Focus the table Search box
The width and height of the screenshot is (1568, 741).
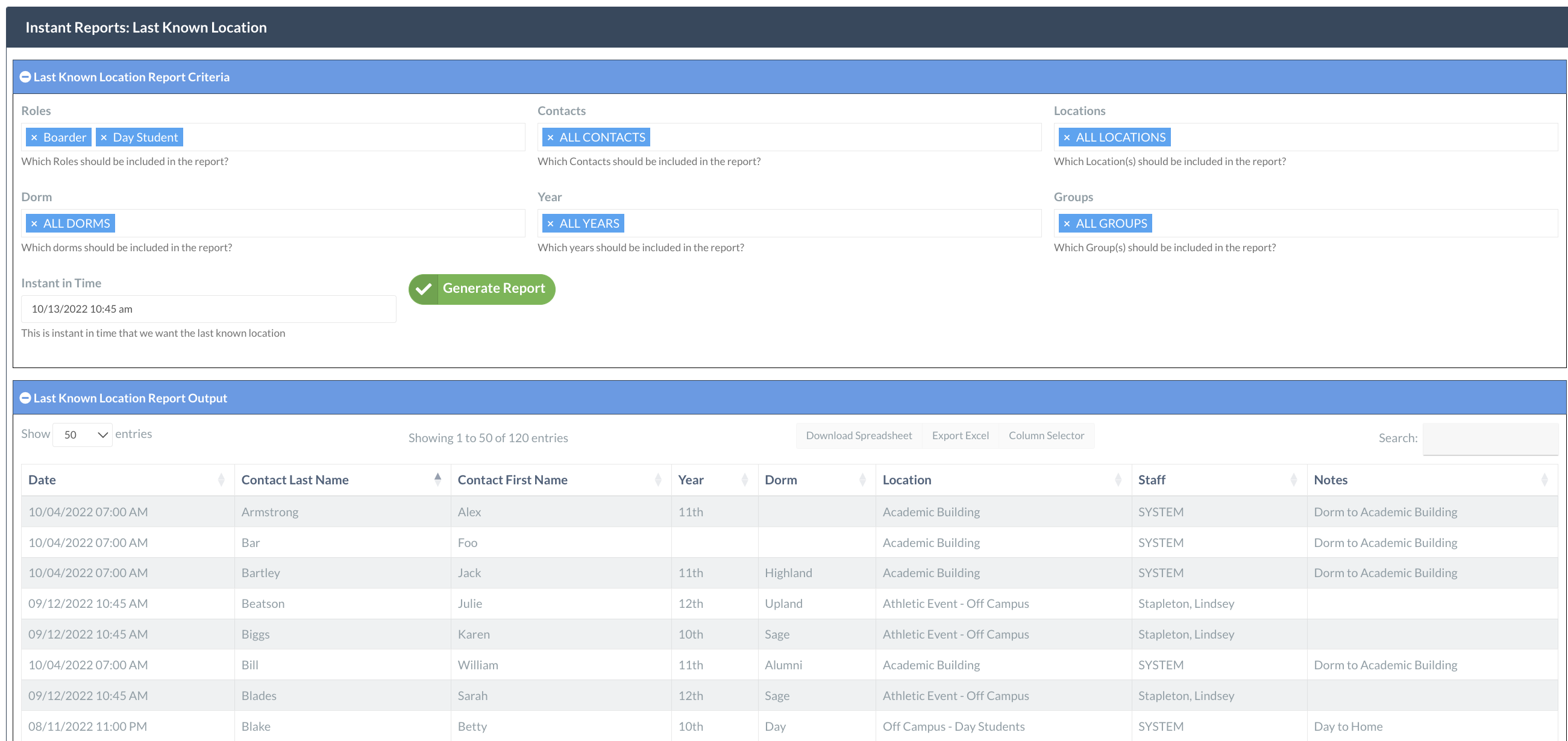[1490, 438]
